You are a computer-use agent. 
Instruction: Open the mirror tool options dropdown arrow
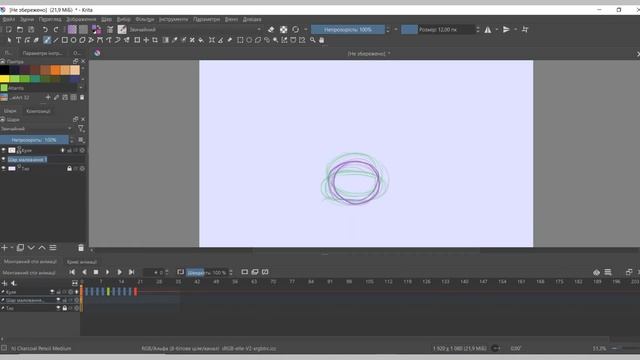(x=497, y=29)
